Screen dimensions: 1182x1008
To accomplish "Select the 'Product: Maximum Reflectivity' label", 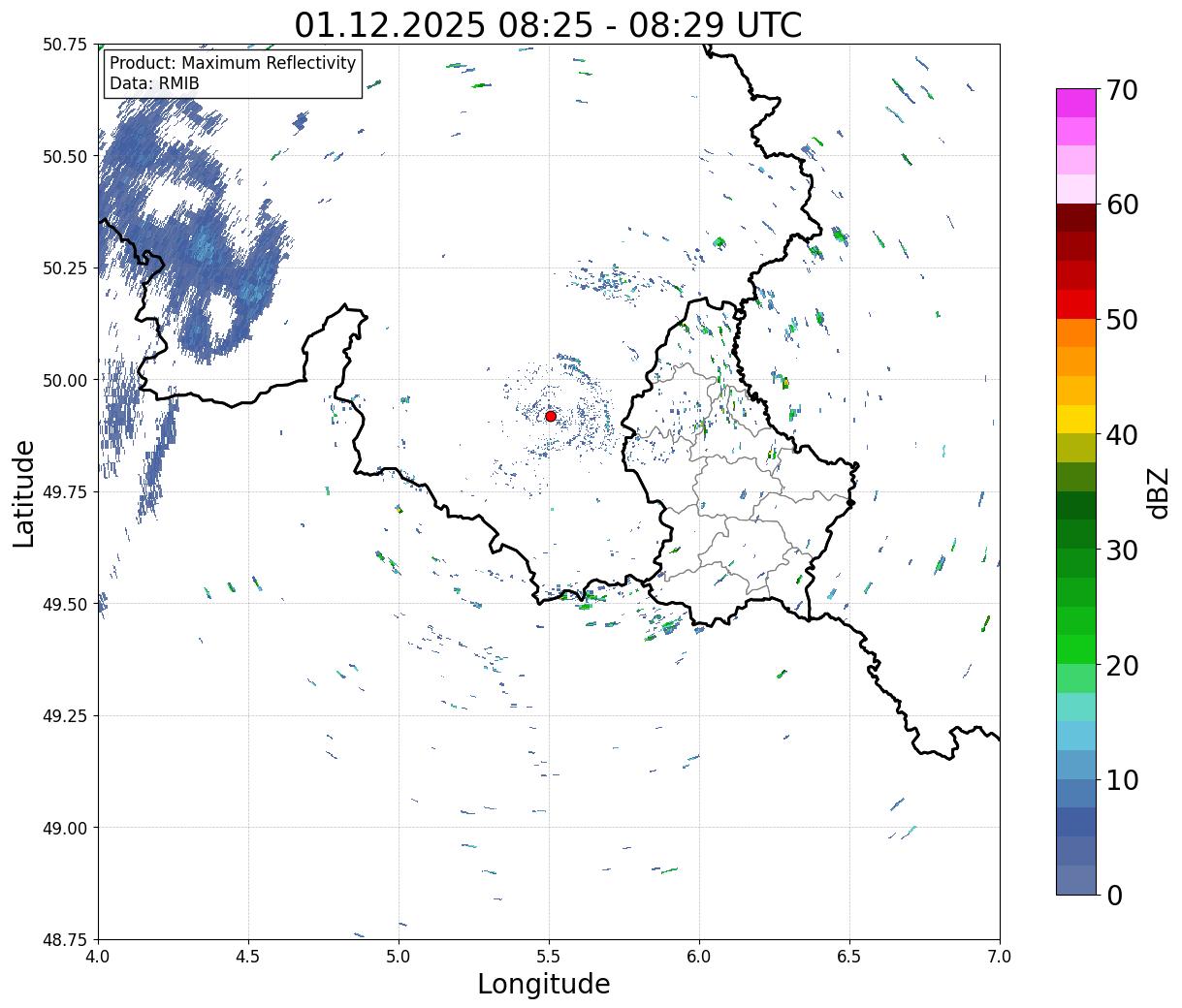I will click(x=233, y=63).
